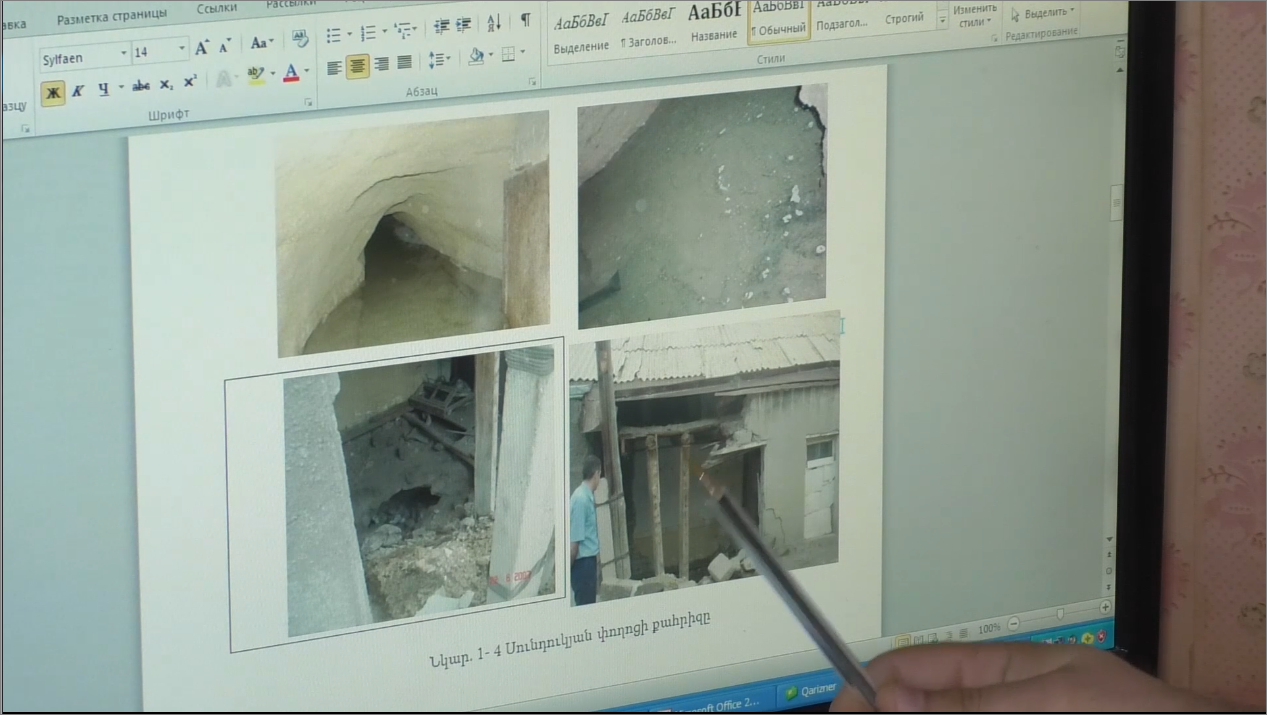Viewport: 1267px width, 715px height.
Task: Apply the Название style
Action: 714,22
